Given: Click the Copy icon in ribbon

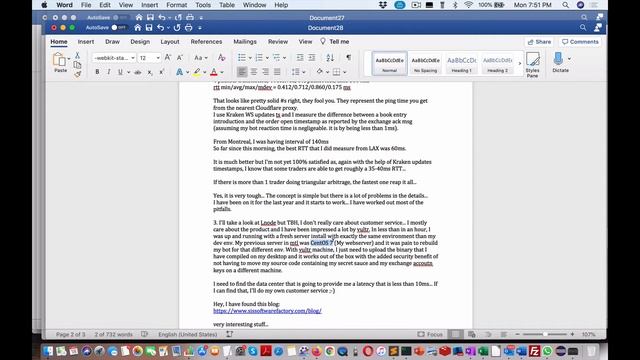Looking at the screenshot, I should tap(77, 64).
